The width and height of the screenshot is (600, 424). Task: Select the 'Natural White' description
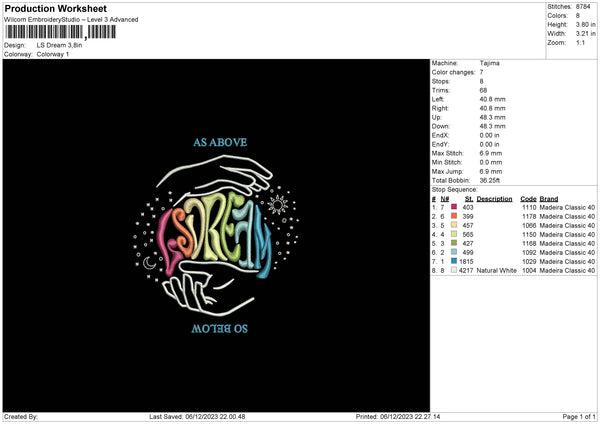pyautogui.click(x=497, y=270)
